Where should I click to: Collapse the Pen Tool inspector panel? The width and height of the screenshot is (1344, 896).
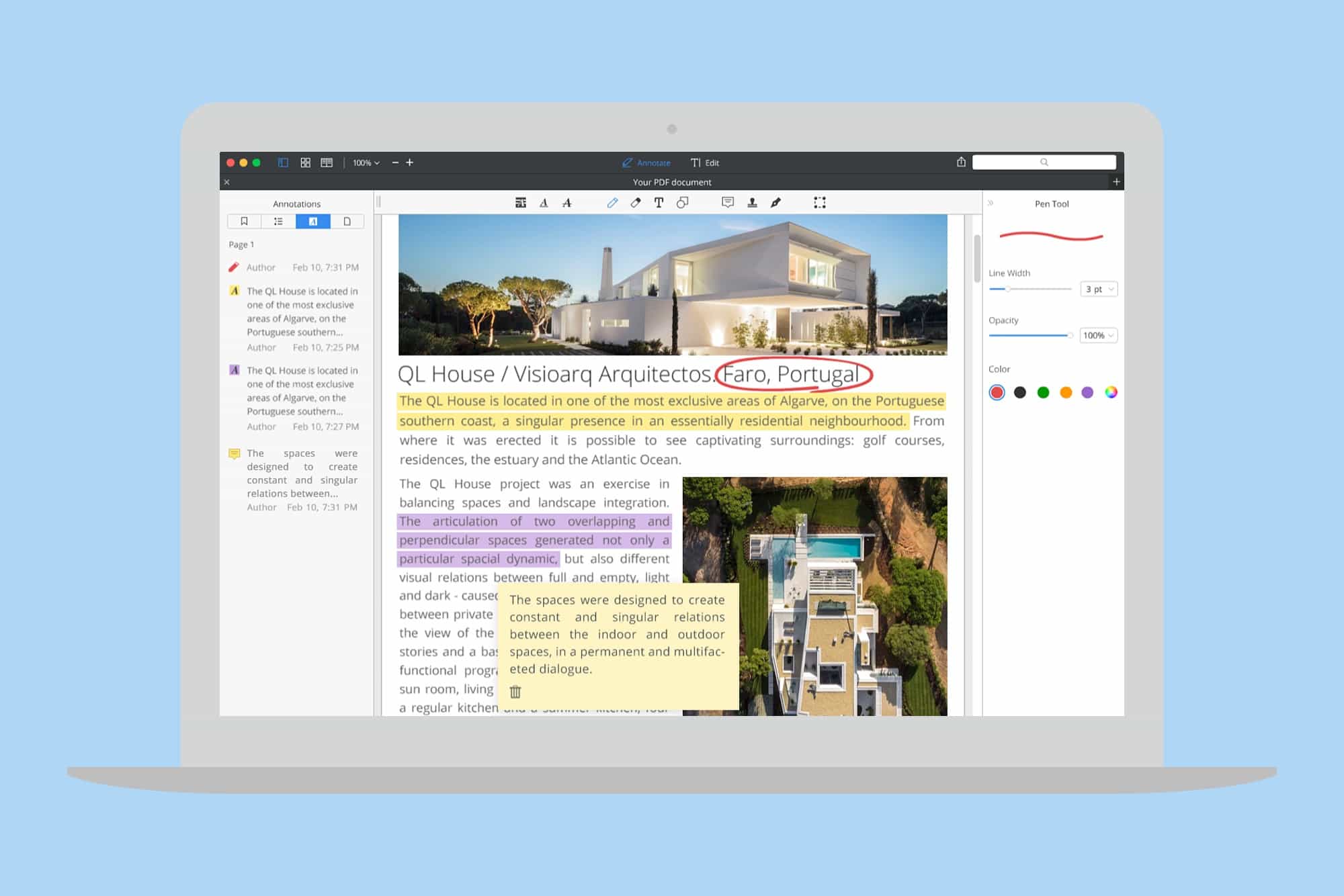(990, 203)
